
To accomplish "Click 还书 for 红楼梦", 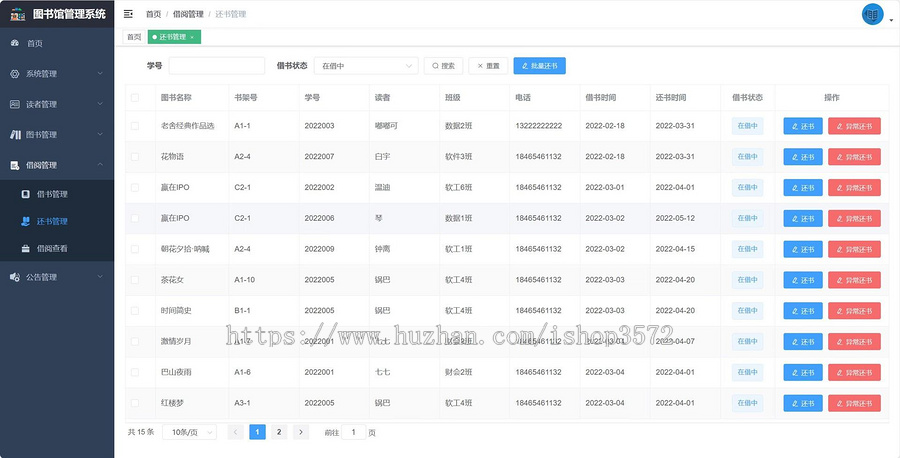I will click(803, 403).
